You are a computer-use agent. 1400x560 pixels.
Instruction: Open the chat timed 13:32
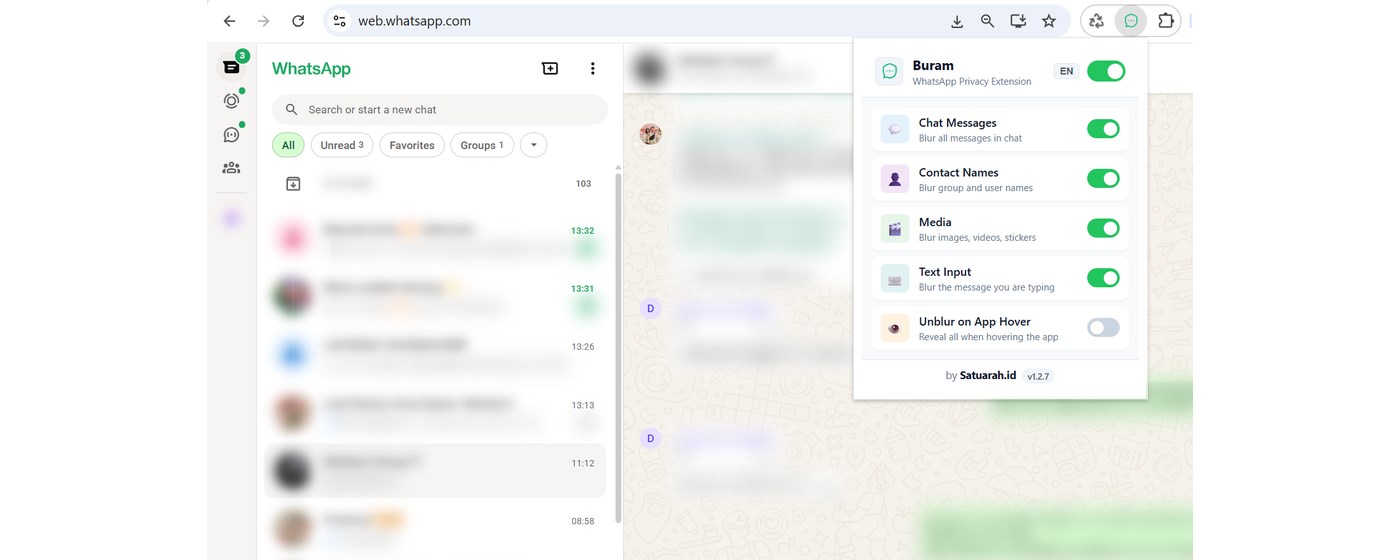(x=435, y=241)
